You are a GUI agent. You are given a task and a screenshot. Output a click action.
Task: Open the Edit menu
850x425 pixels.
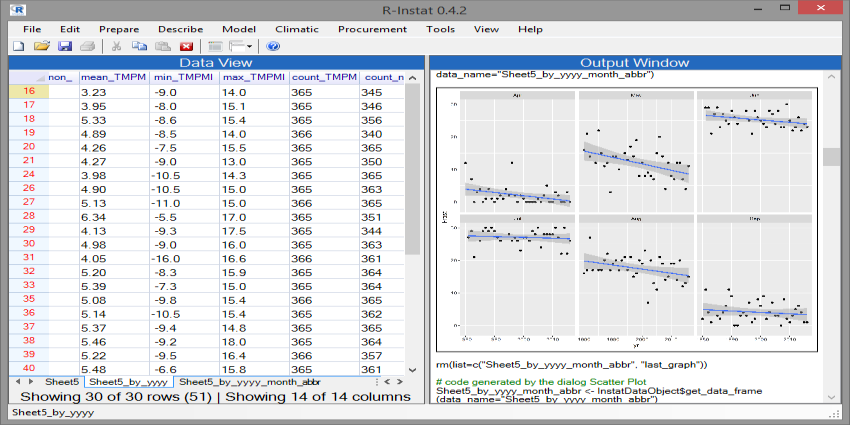pyautogui.click(x=70, y=29)
